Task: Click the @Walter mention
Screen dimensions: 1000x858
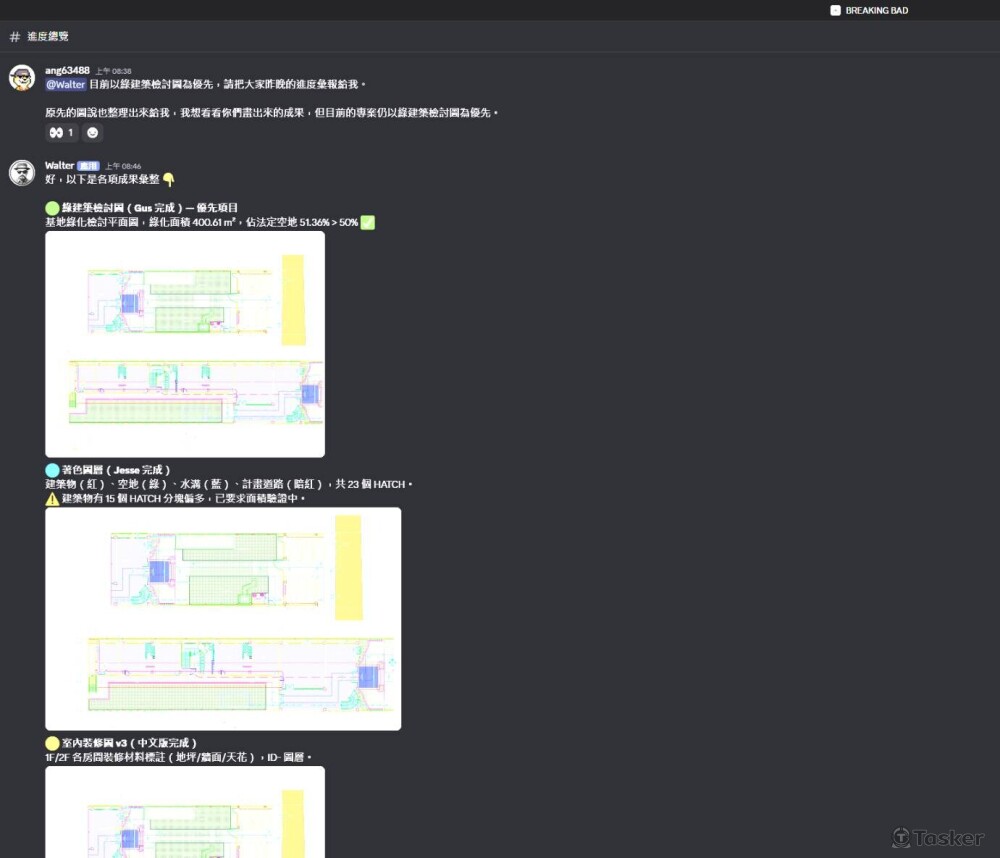Action: click(65, 85)
